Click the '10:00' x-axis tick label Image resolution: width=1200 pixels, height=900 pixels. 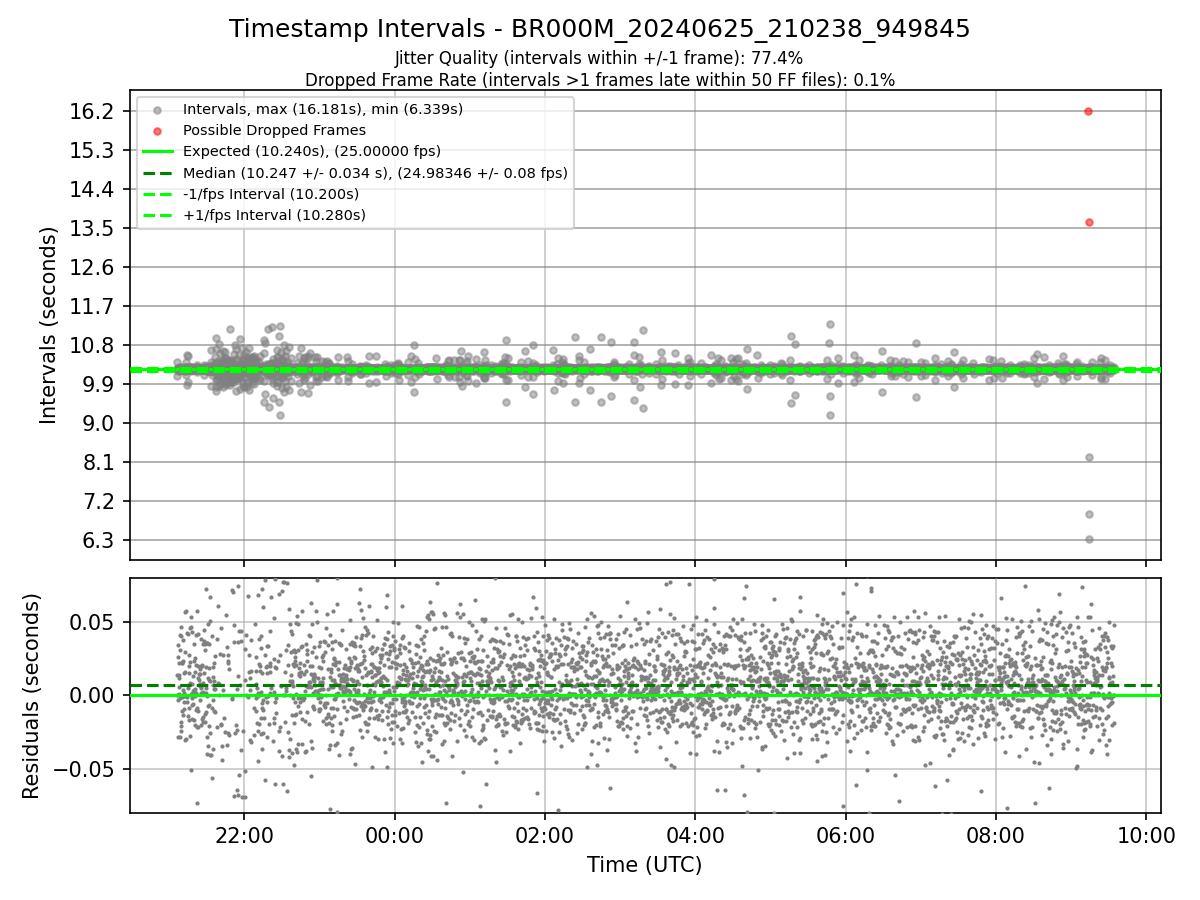(1146, 835)
